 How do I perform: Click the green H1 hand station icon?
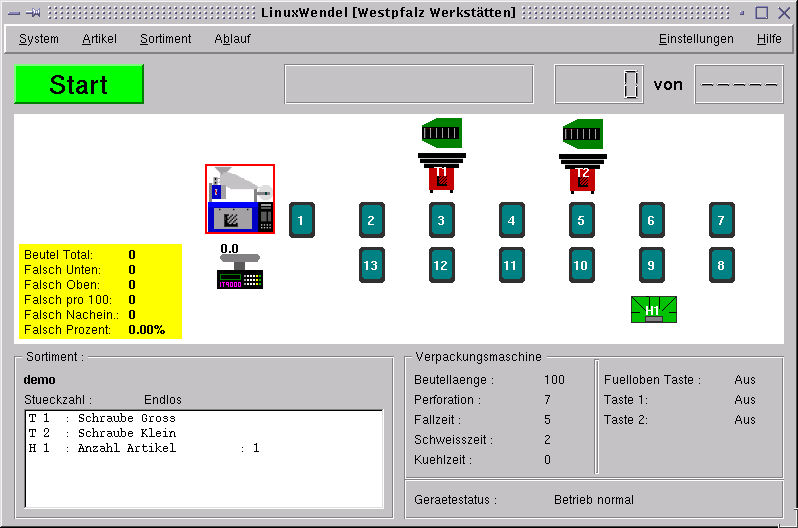(653, 310)
